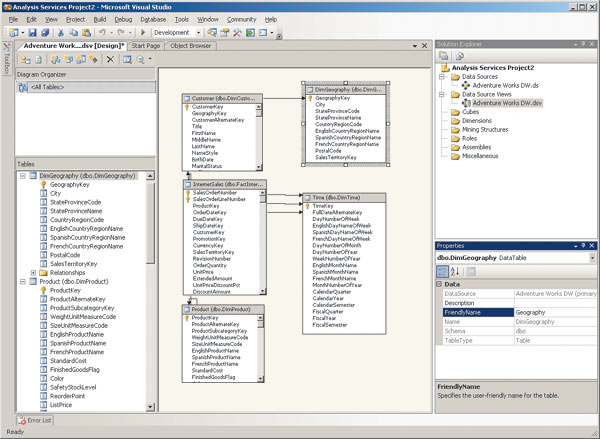This screenshot has width=600, height=439.
Task: Open the Database menu
Action: click(x=153, y=20)
